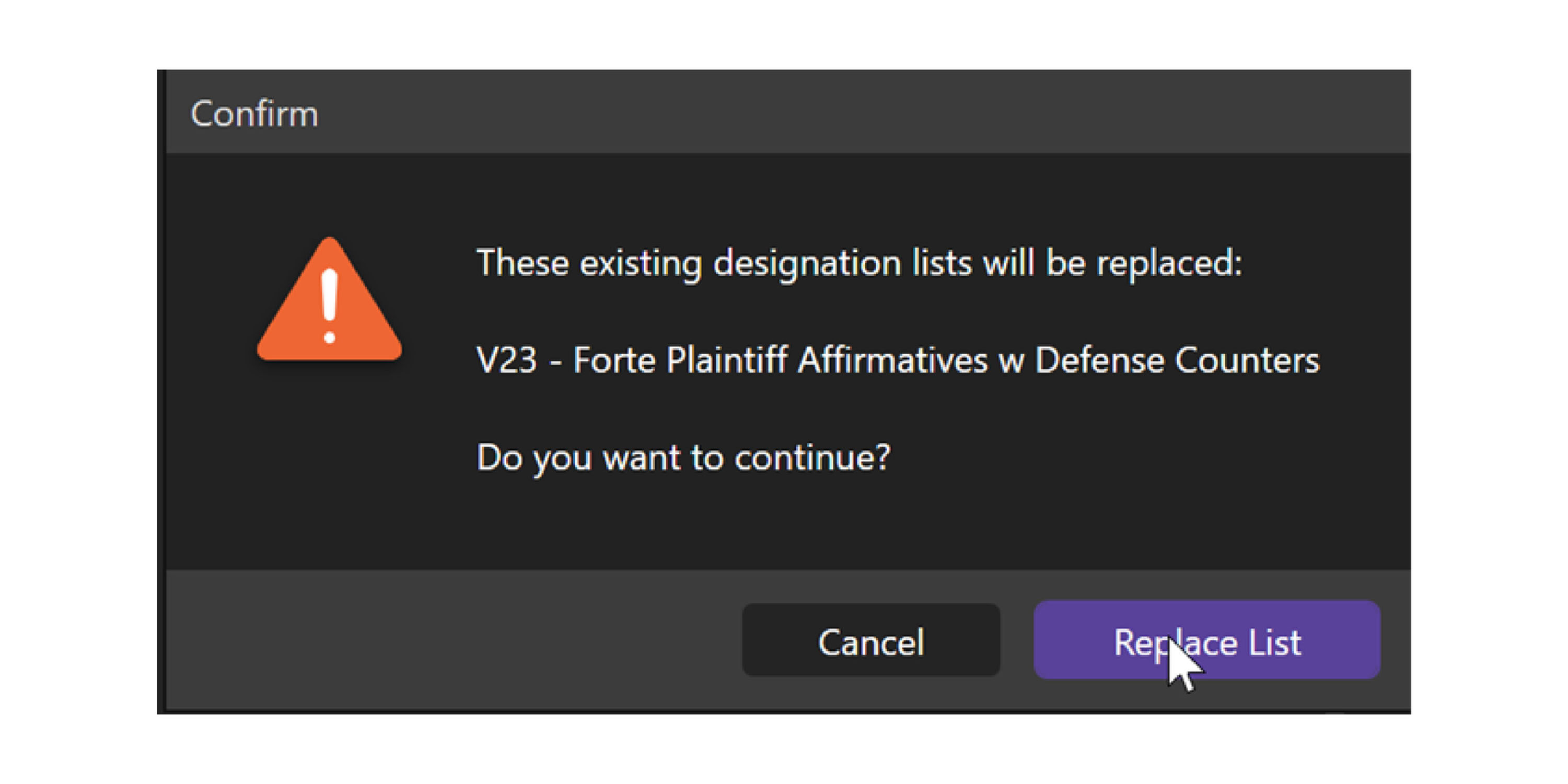Click the 'Do you want to continue?' prompt
This screenshot has height=784, width=1568.
coord(683,457)
